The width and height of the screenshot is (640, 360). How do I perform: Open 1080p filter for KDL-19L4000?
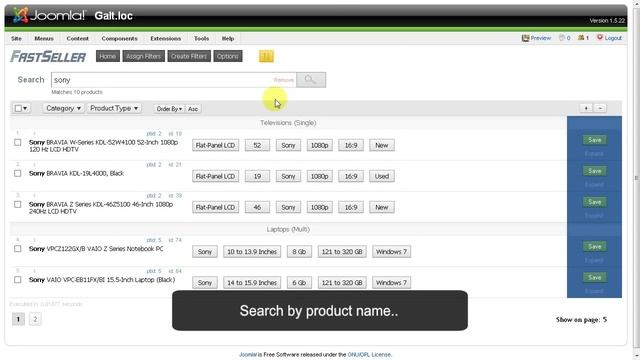[x=320, y=176]
